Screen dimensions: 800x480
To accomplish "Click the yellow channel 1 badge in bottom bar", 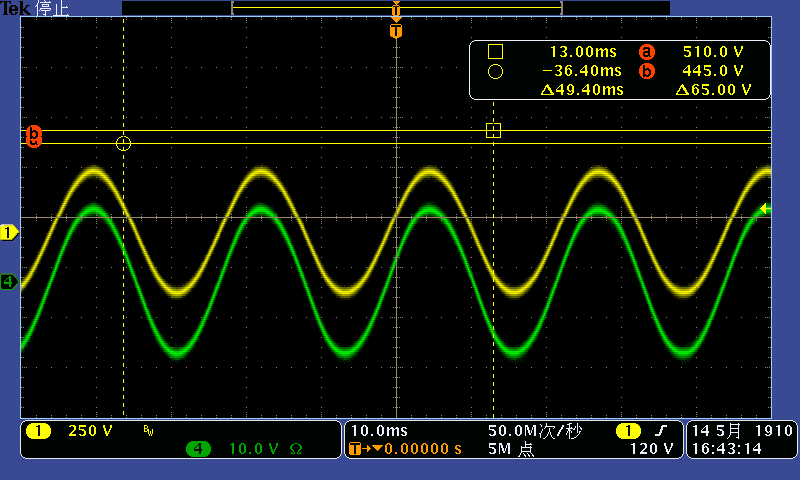I will pyautogui.click(x=38, y=431).
